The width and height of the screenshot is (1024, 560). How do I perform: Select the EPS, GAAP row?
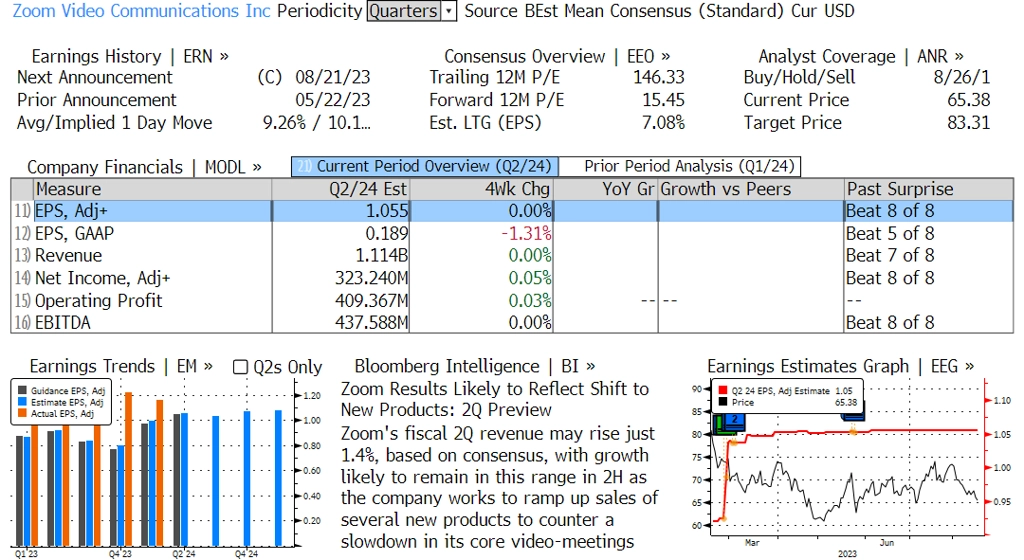[512, 233]
